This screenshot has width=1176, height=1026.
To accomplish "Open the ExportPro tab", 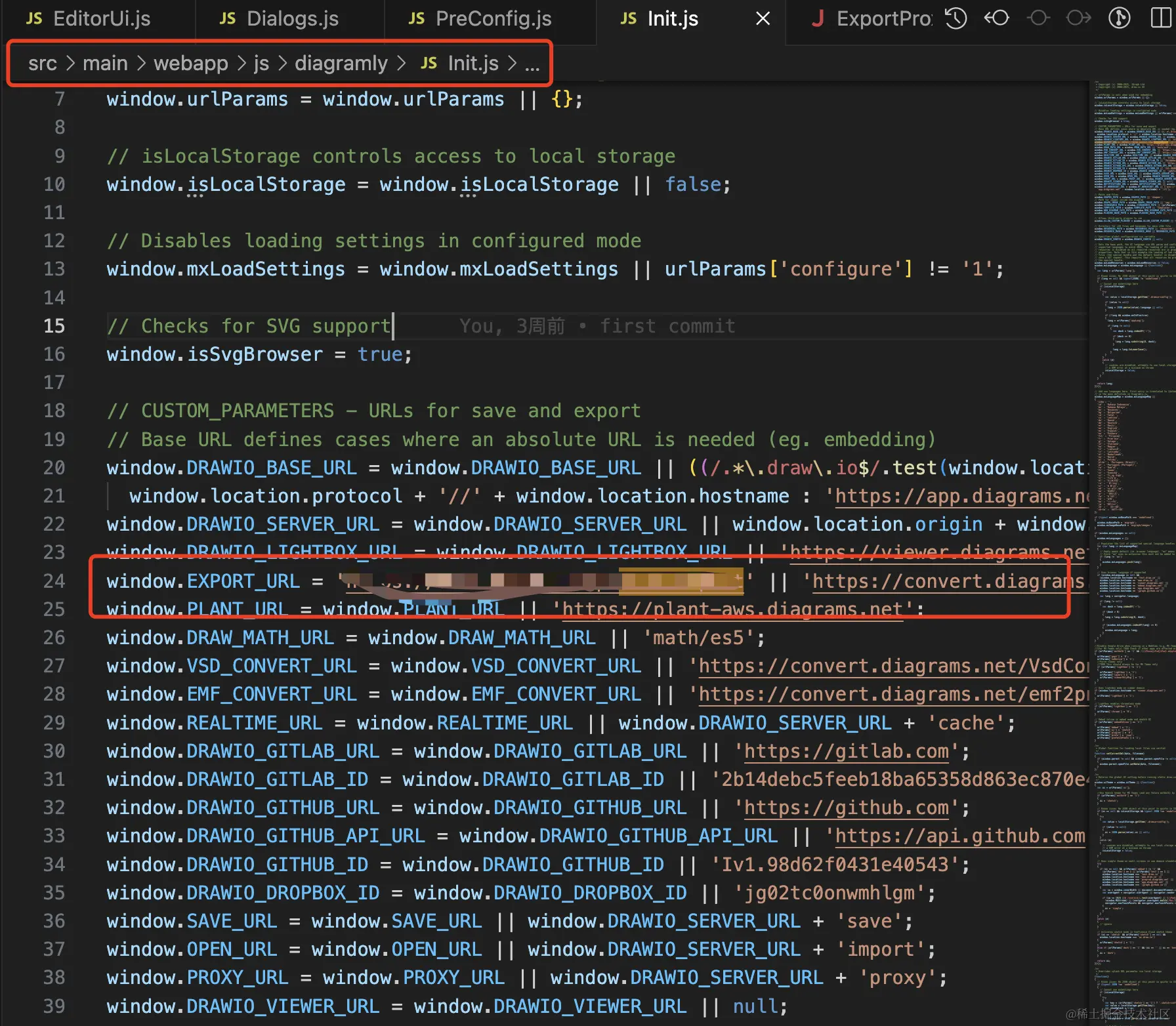I will point(883,19).
